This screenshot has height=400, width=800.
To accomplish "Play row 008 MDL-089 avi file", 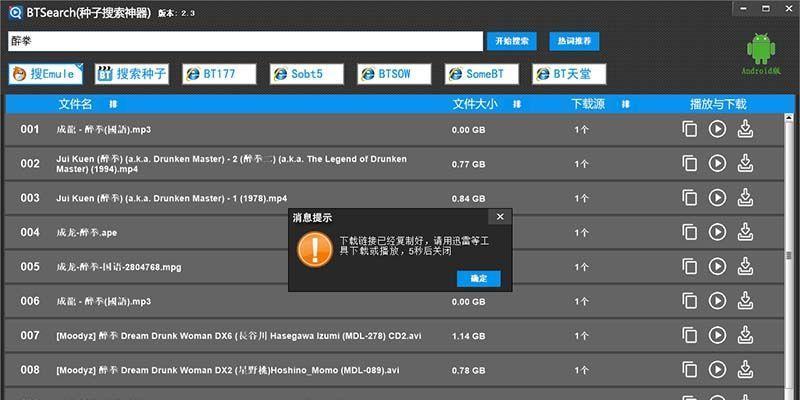I will 717,369.
